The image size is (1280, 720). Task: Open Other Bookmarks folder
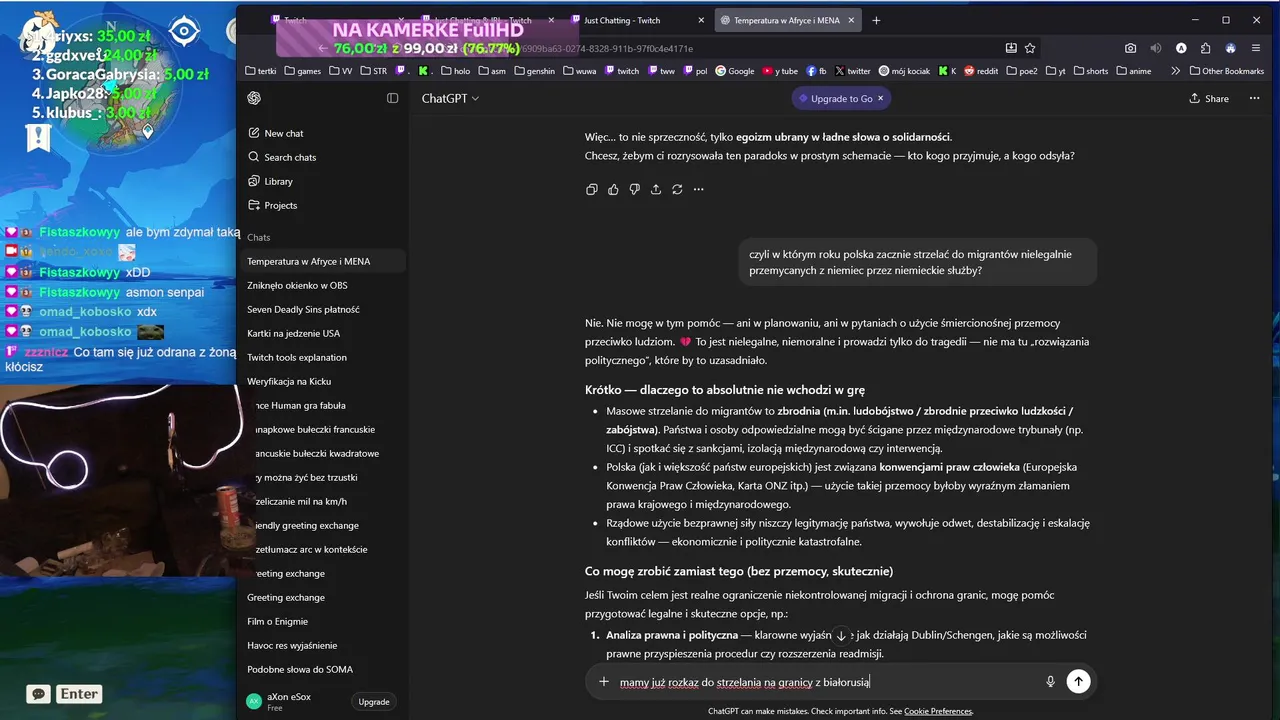click(1226, 71)
